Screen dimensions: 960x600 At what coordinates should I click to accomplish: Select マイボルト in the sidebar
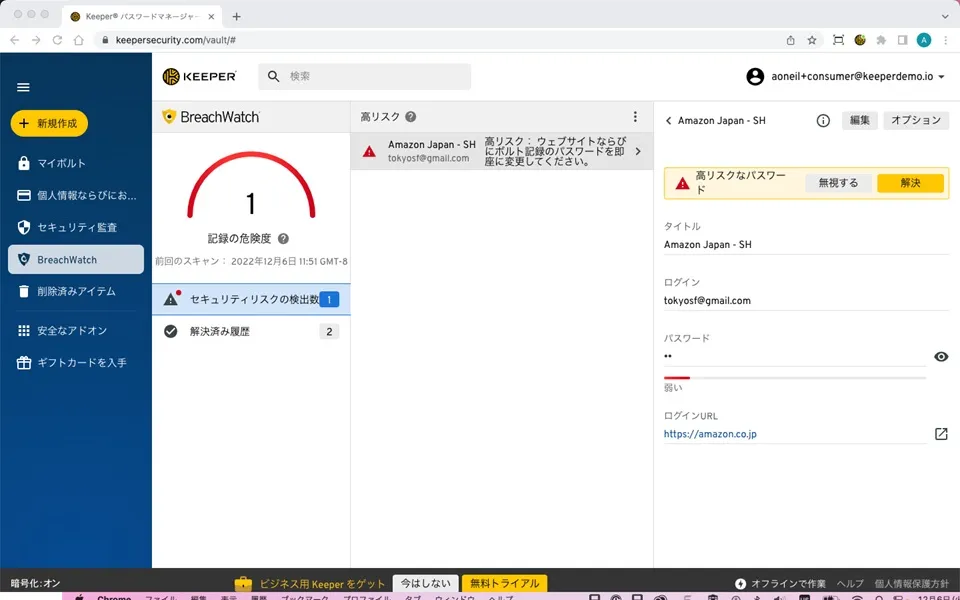tap(60, 164)
